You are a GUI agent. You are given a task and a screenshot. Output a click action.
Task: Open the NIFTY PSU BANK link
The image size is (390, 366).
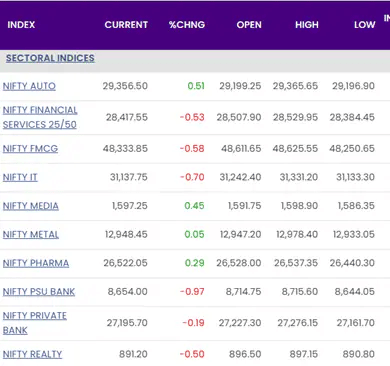click(39, 292)
